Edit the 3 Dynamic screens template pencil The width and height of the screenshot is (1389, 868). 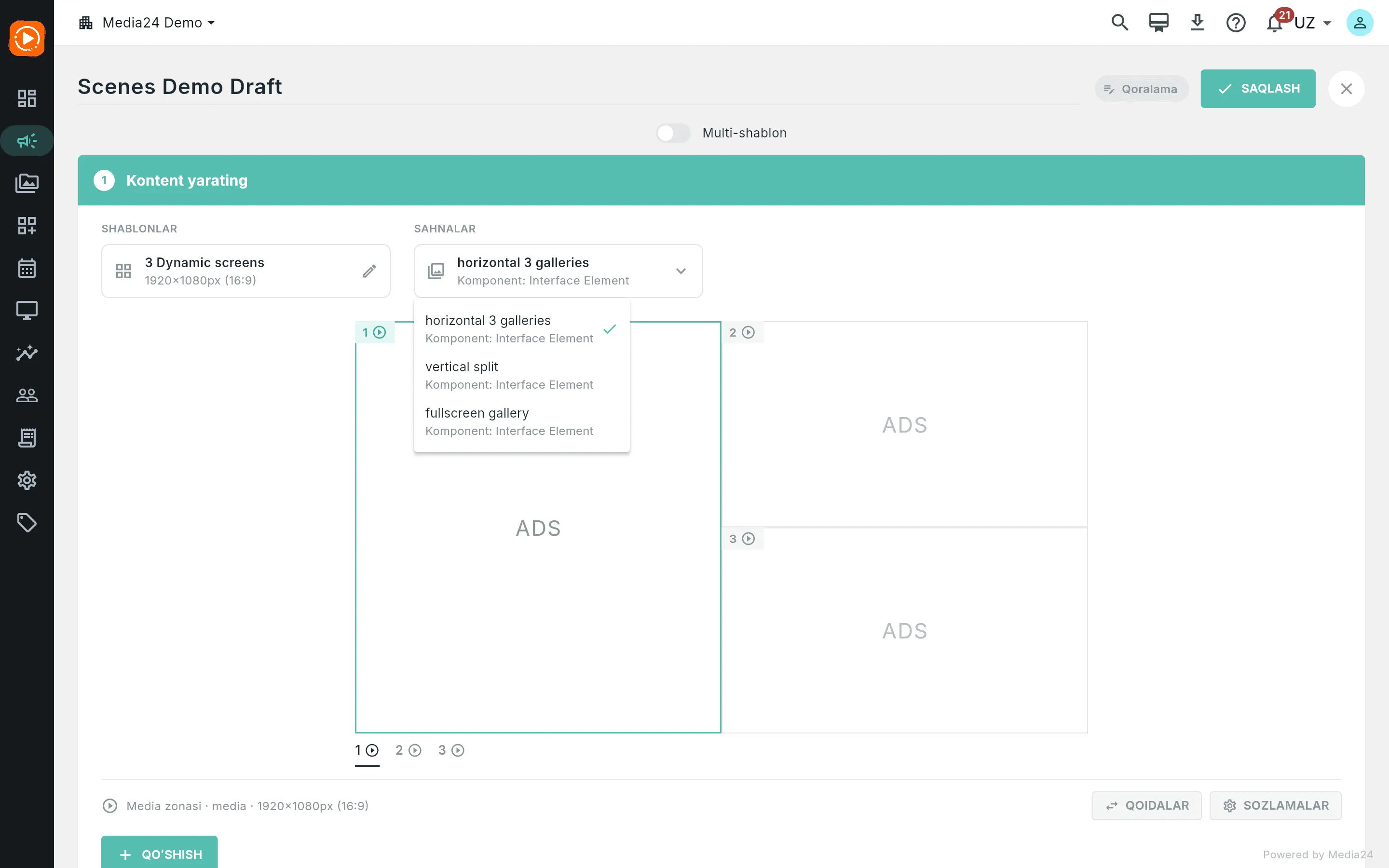369,271
